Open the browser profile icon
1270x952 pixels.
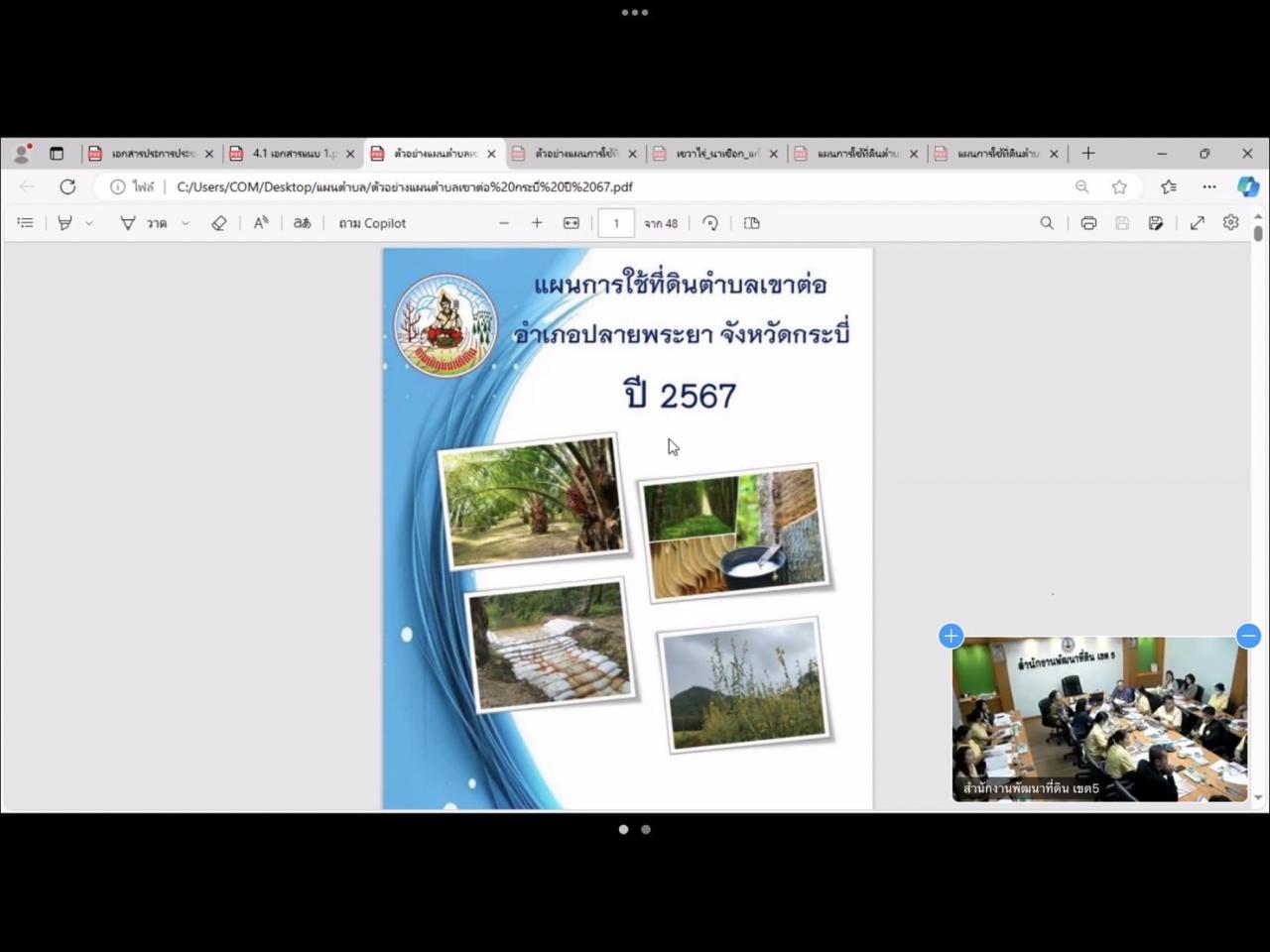tap(21, 153)
